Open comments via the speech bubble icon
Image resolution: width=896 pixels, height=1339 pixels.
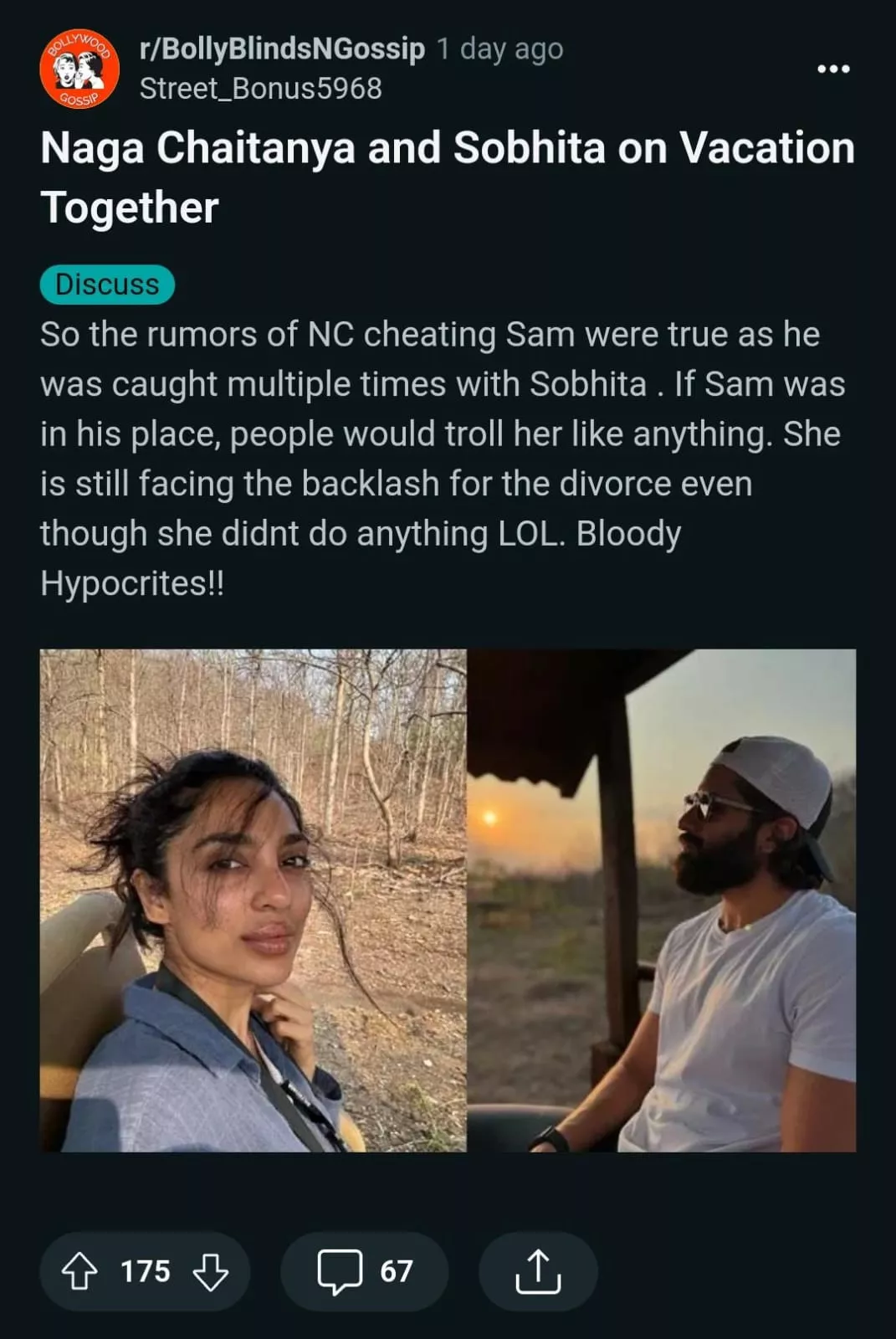(340, 1270)
